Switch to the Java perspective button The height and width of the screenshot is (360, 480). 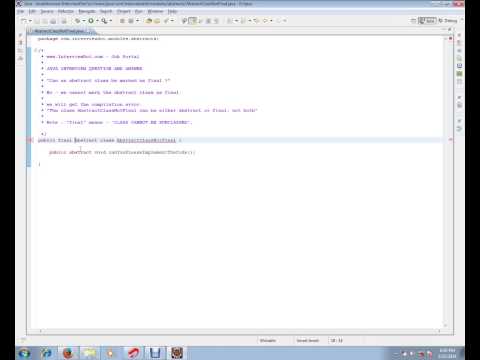pyautogui.click(x=427, y=21)
